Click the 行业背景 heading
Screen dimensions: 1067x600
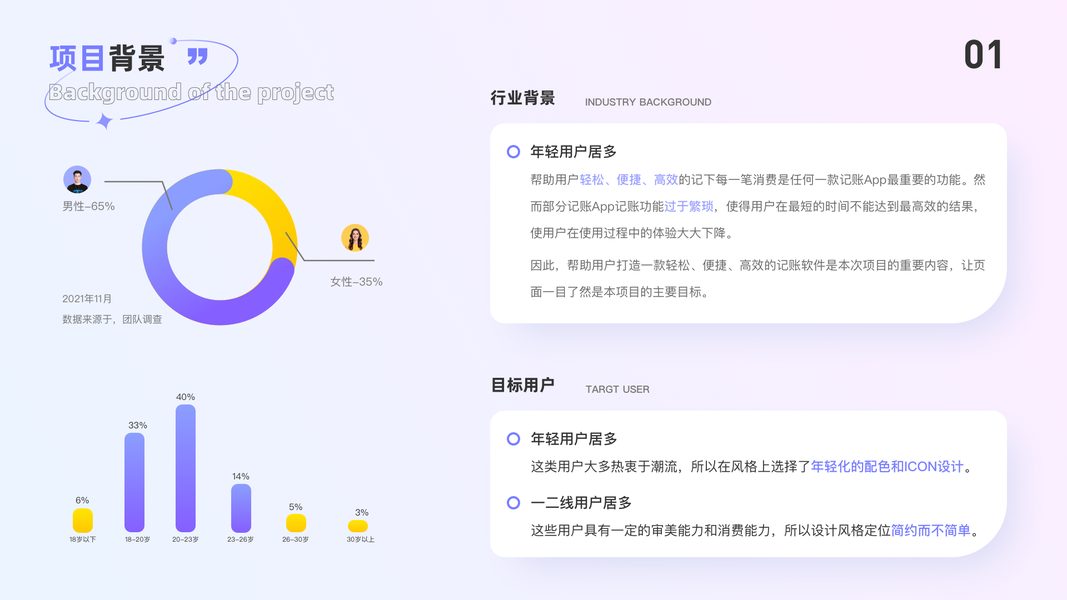coord(523,98)
